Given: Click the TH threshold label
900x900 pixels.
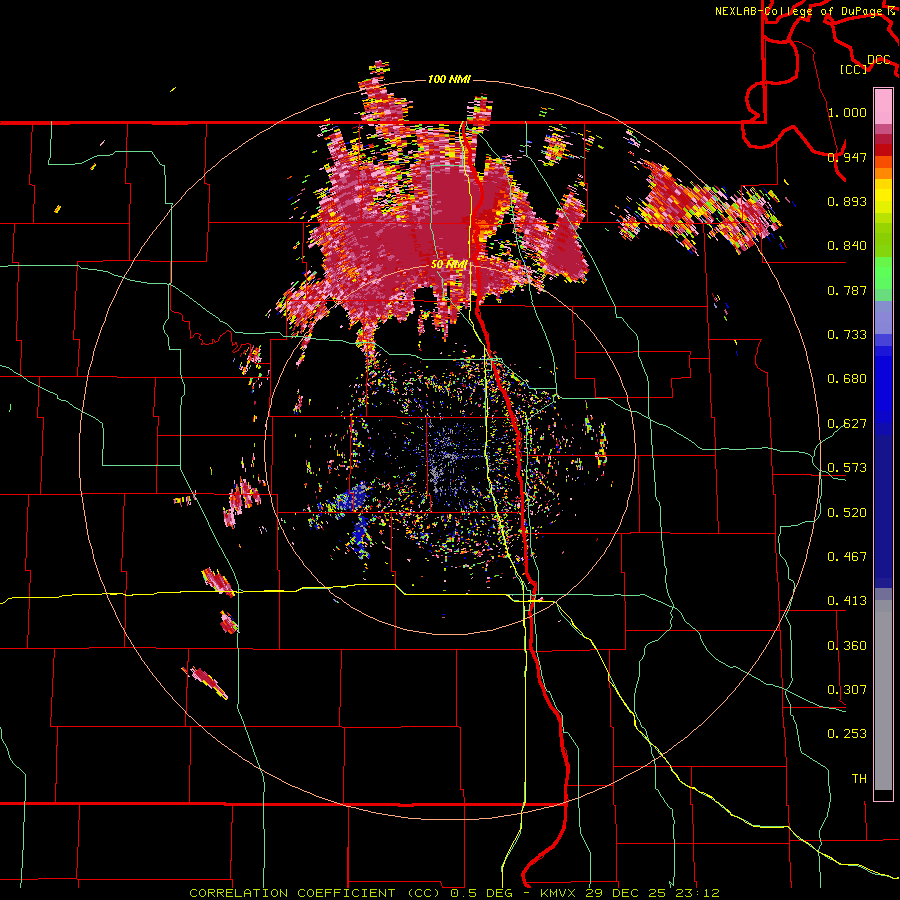Looking at the screenshot, I should [859, 779].
